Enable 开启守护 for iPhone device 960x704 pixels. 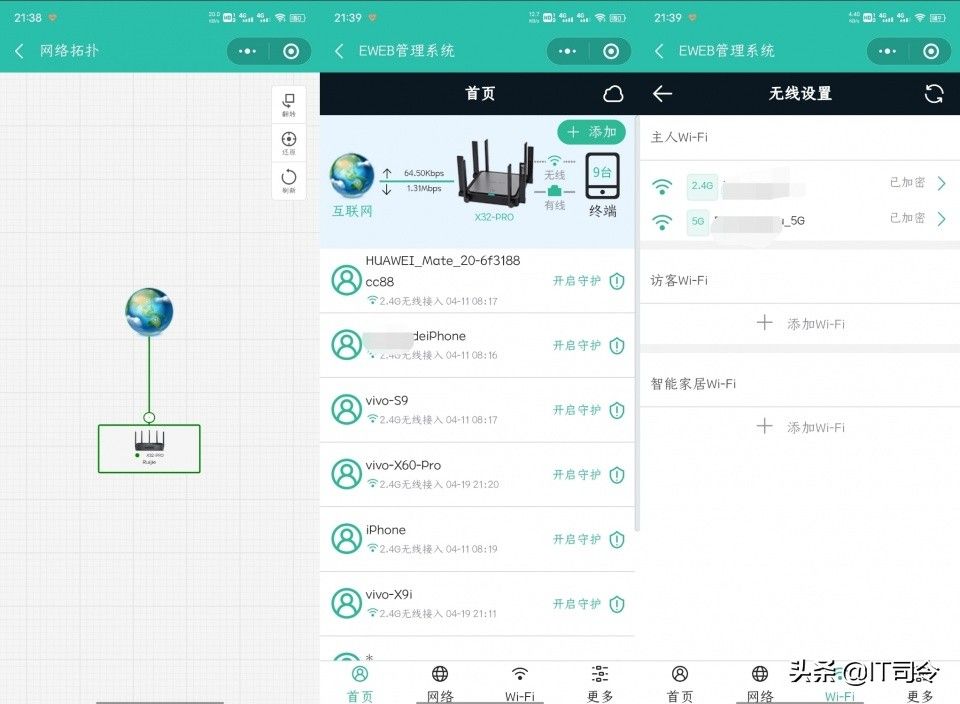(x=588, y=539)
